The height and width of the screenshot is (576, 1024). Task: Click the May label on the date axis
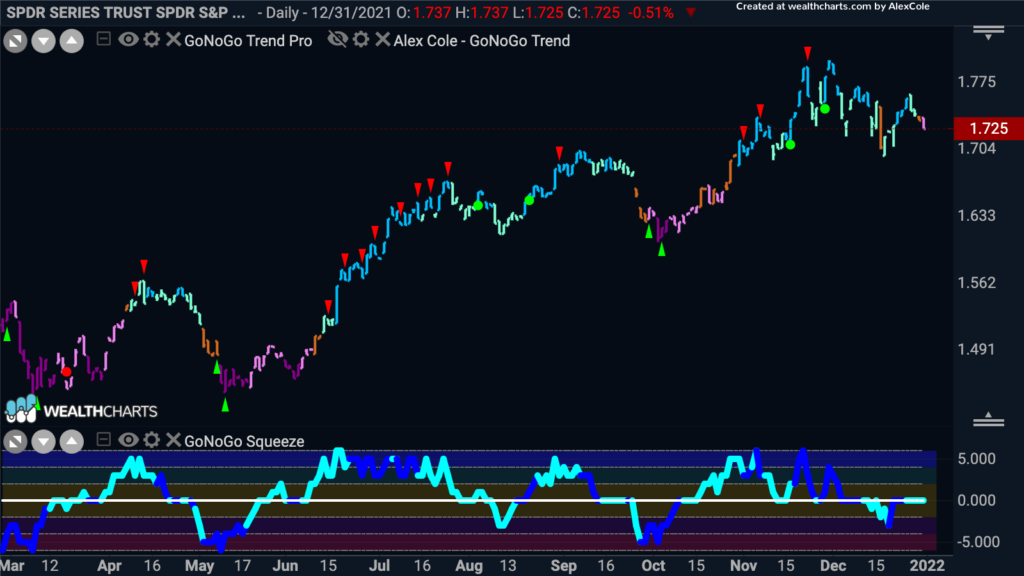200,566
